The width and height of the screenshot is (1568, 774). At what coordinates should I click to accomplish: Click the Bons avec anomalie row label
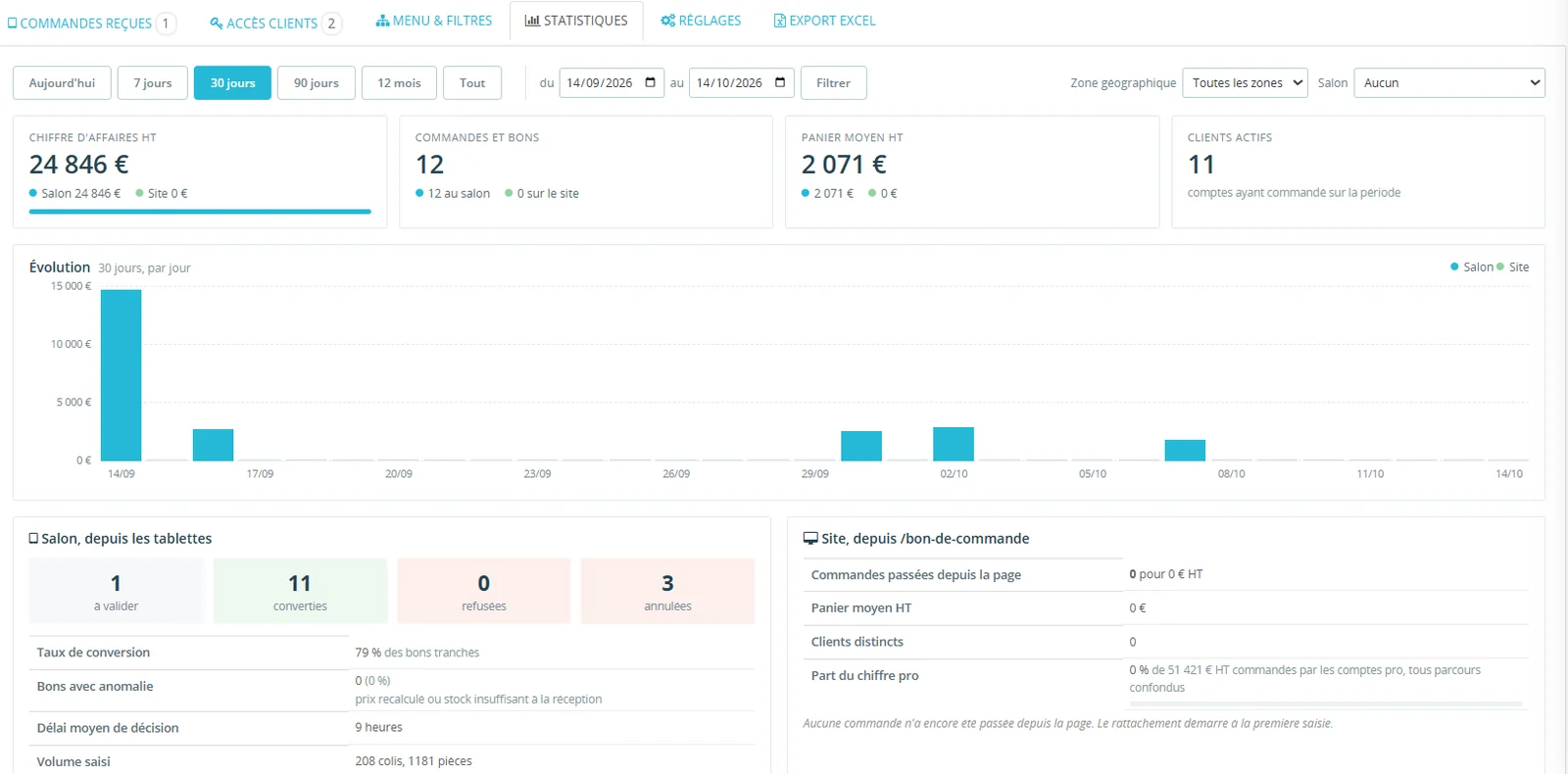95,687
